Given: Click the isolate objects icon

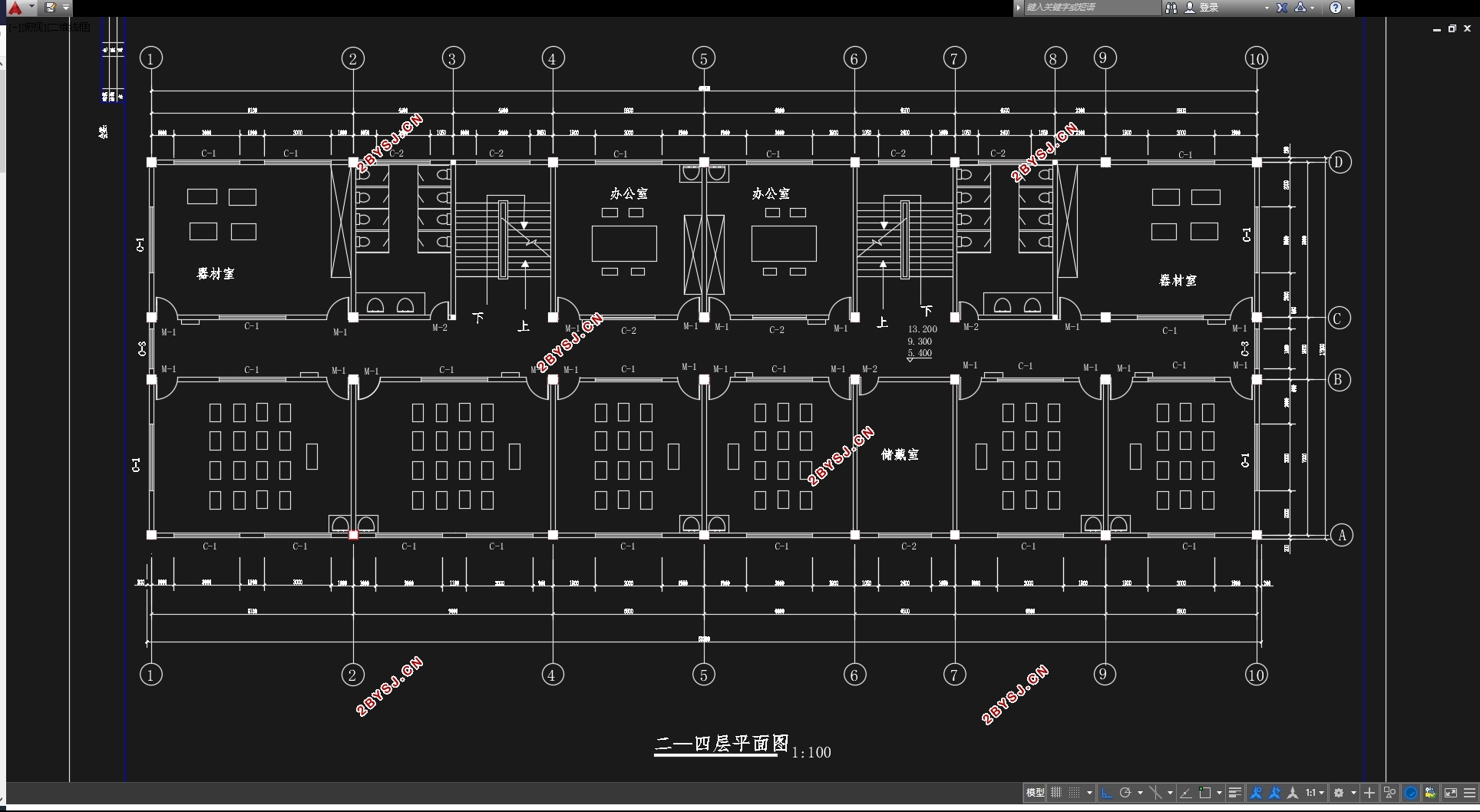Looking at the screenshot, I should (1389, 793).
